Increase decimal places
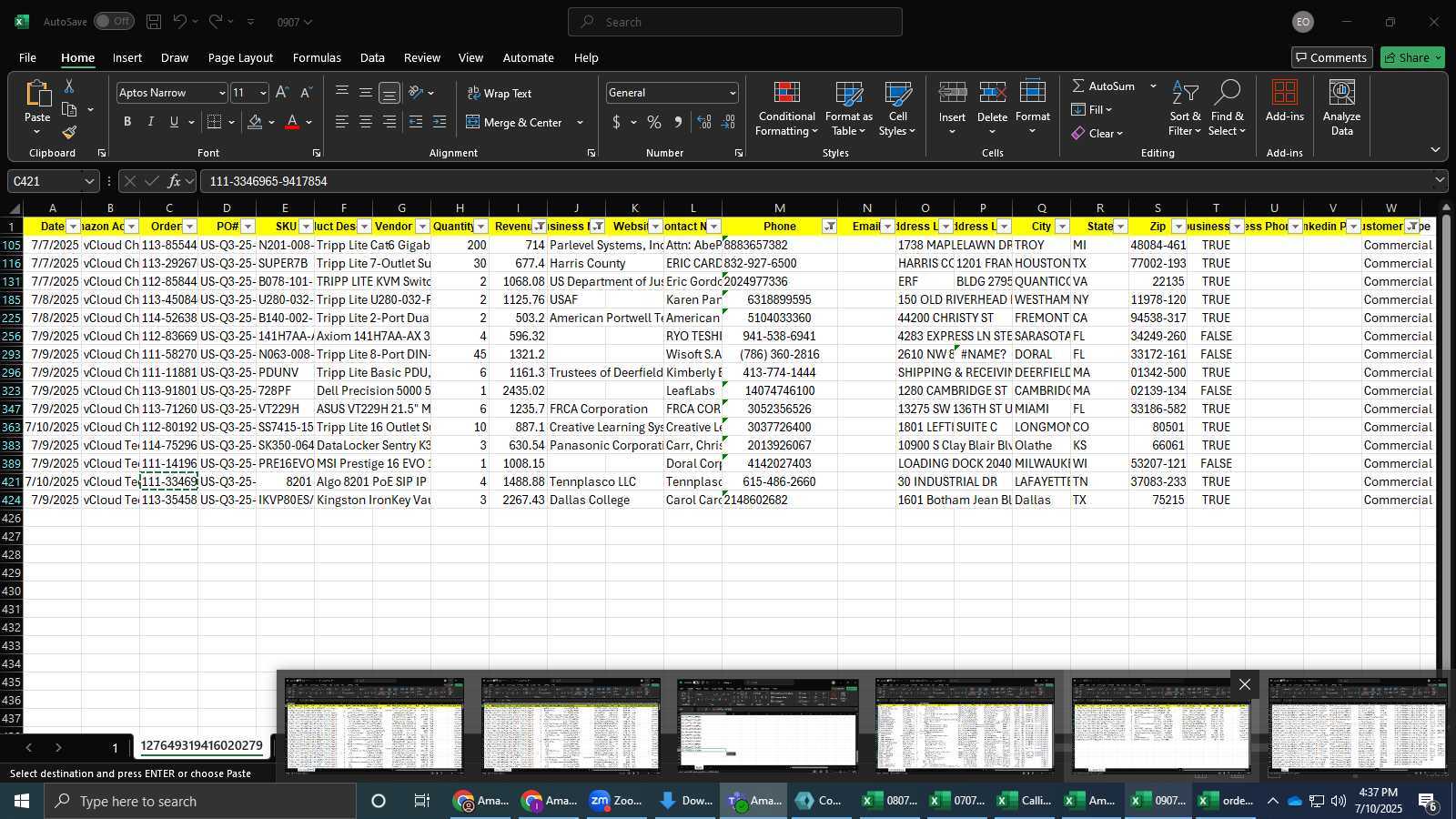This screenshot has height=819, width=1456. point(704,122)
